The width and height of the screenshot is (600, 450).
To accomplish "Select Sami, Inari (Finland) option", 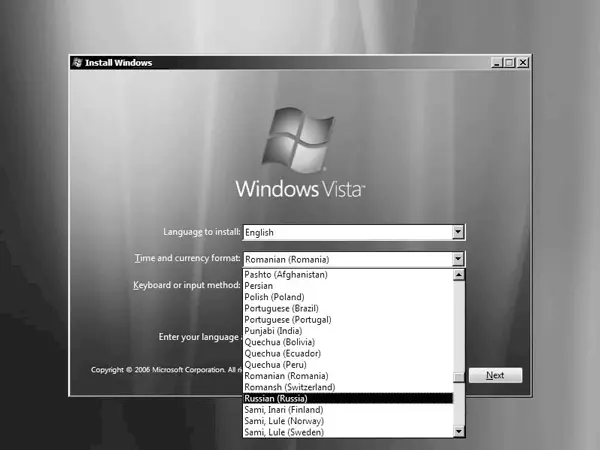I will click(x=348, y=410).
